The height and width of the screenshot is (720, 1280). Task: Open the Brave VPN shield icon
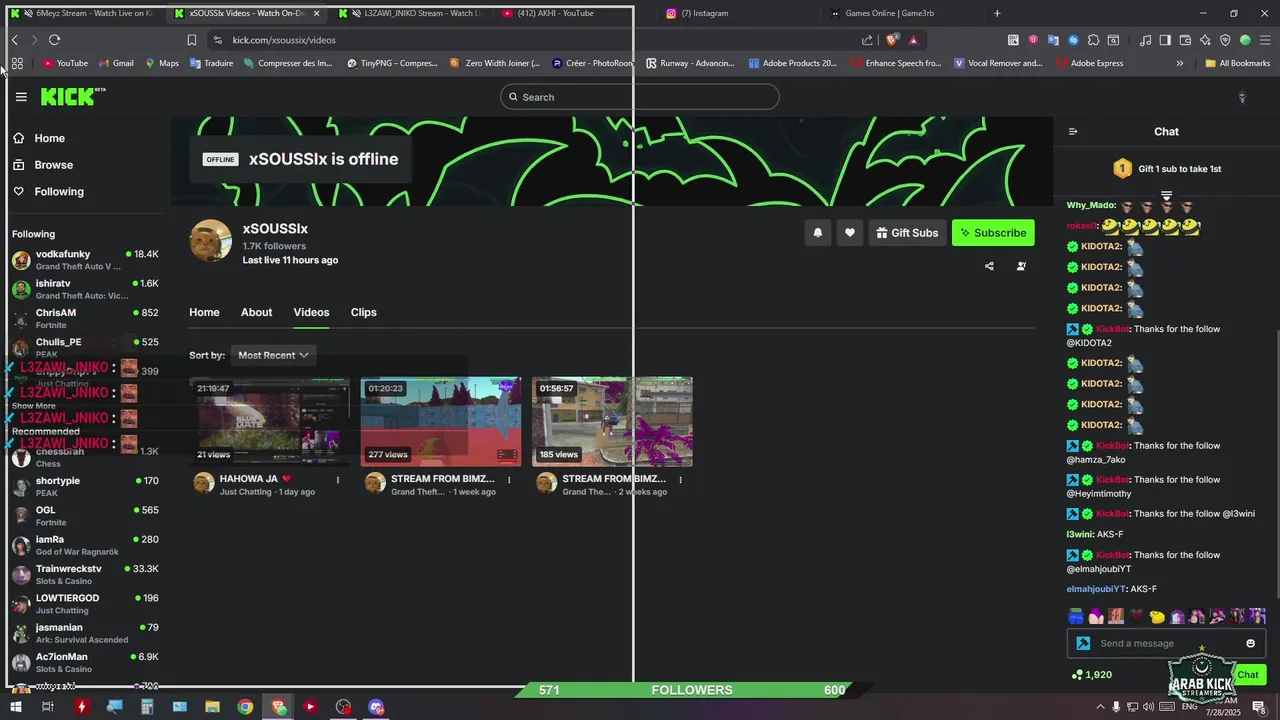pos(1225,40)
